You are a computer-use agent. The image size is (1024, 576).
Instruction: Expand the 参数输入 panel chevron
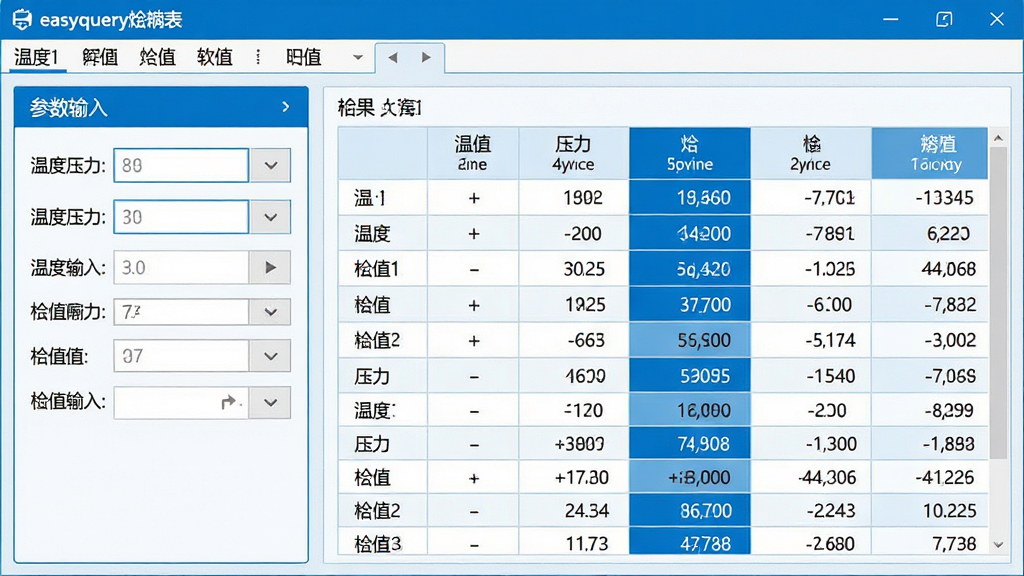coord(285,106)
